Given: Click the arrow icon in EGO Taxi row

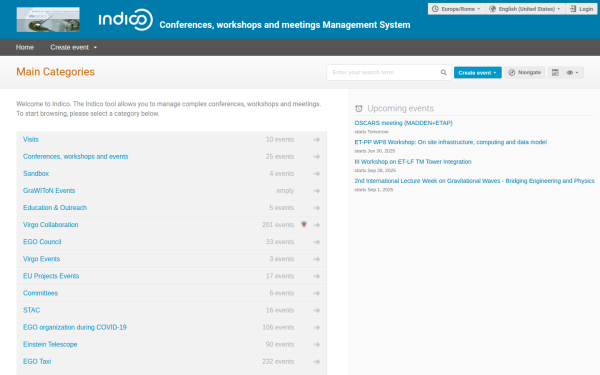Looking at the screenshot, I should 316,362.
